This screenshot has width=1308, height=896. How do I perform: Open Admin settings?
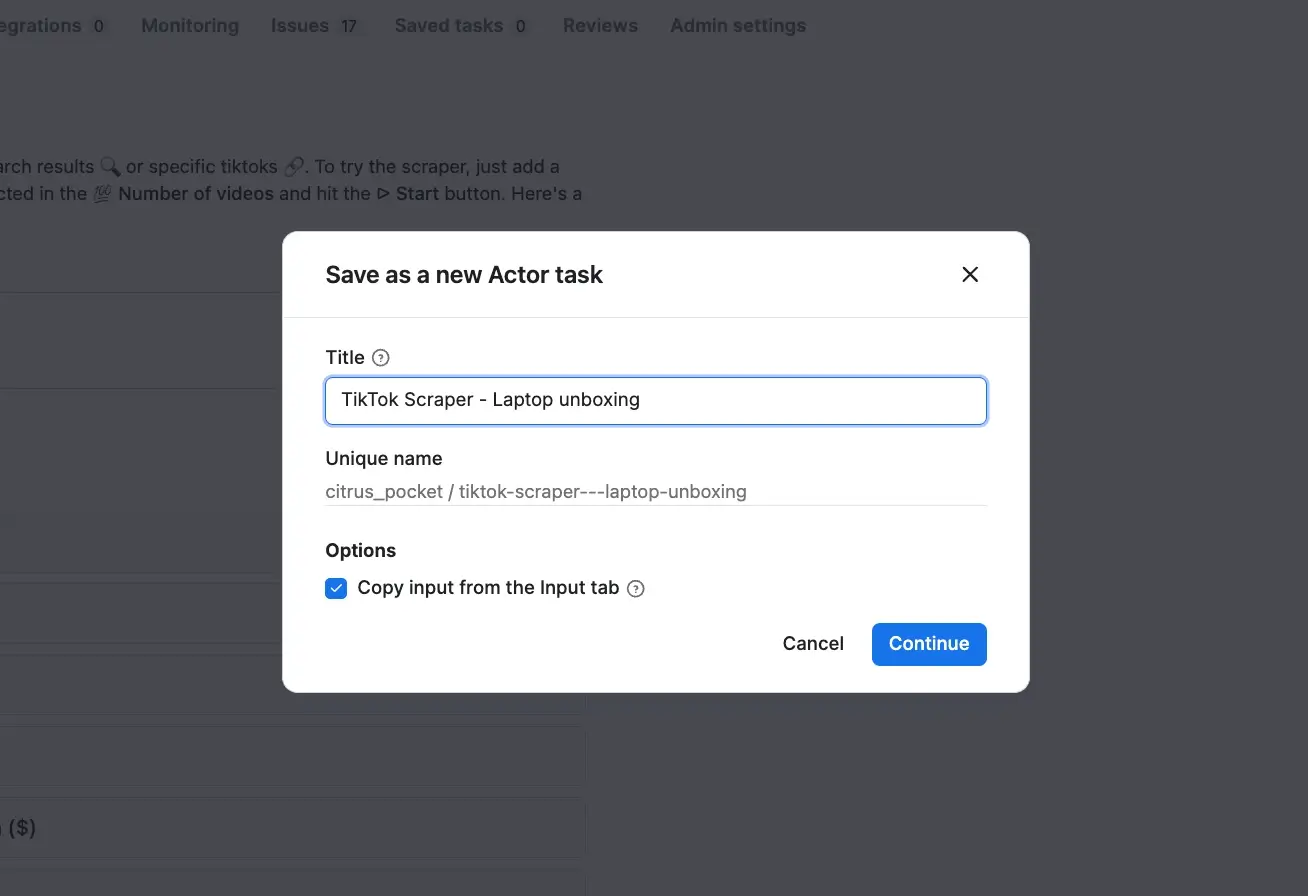[738, 26]
